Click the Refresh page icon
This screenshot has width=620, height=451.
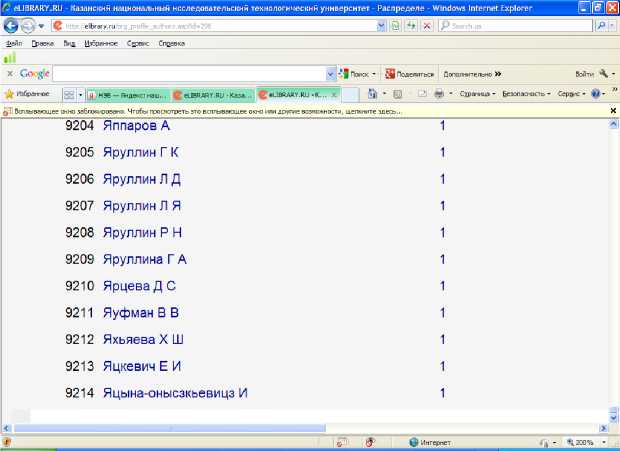410,26
